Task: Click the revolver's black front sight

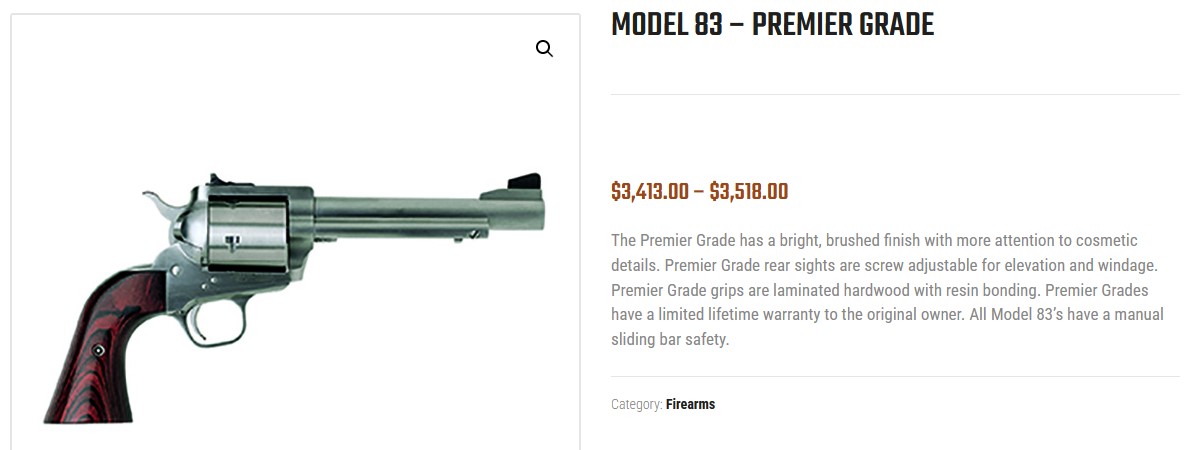Action: tap(524, 182)
